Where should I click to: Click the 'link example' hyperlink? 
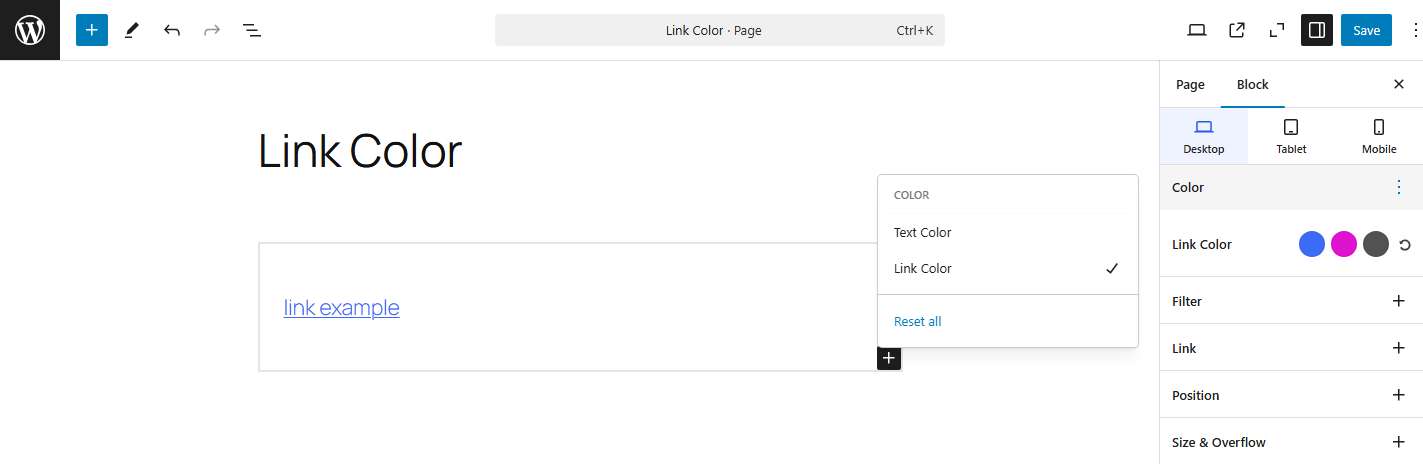342,308
